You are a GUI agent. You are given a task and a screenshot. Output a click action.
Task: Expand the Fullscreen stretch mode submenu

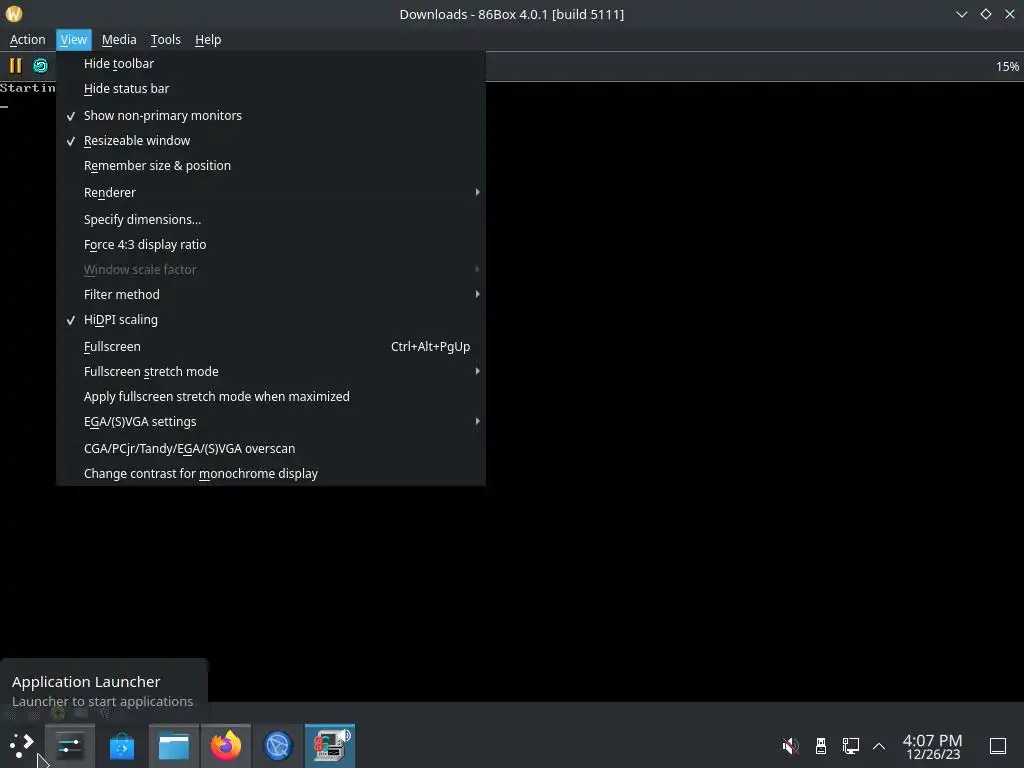pos(270,372)
